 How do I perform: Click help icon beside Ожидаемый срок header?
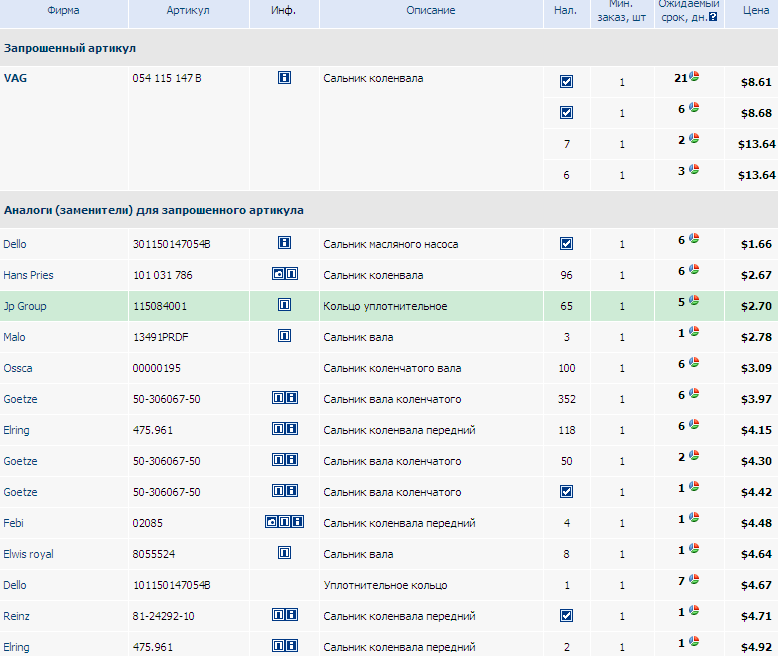point(713,17)
